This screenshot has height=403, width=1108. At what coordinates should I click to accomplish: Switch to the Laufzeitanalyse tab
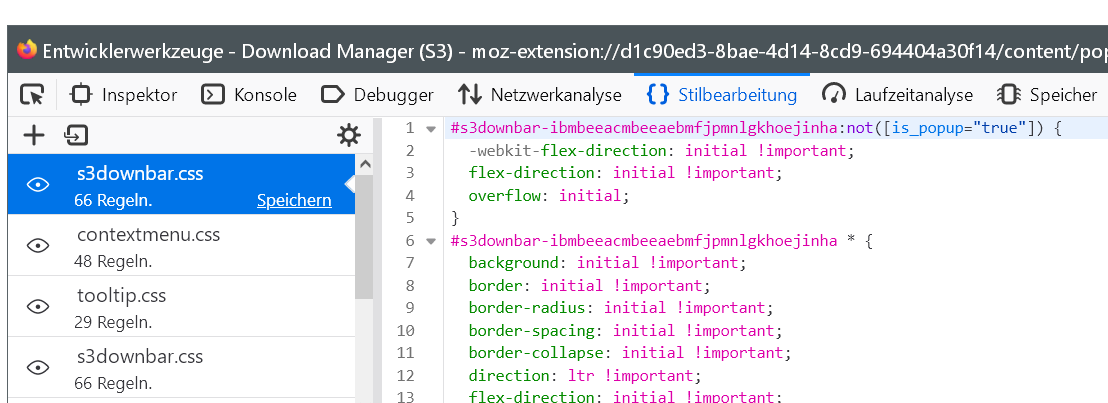(897, 95)
